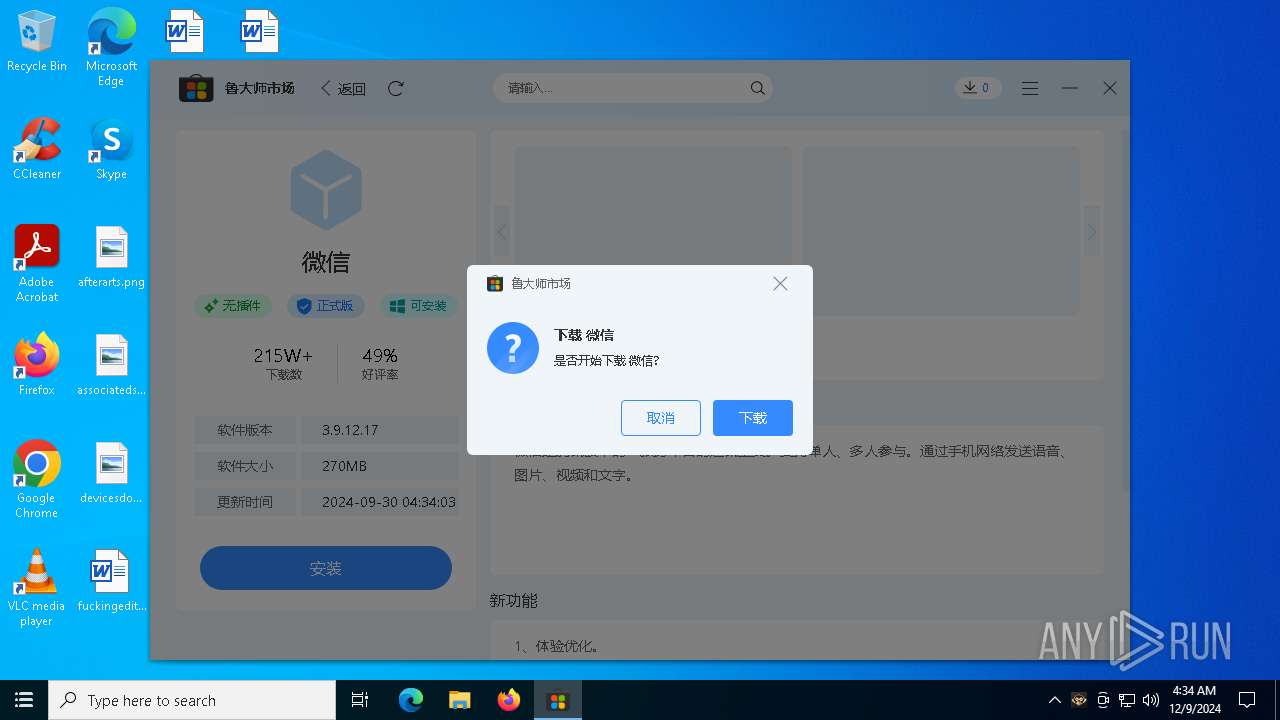Screen dimensions: 1280x720
Task: Open Google Chrome desktop shortcut
Action: click(37, 479)
